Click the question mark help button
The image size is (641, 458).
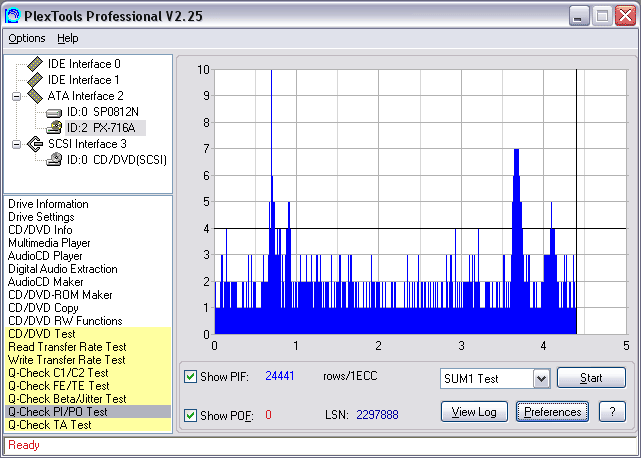coord(612,412)
